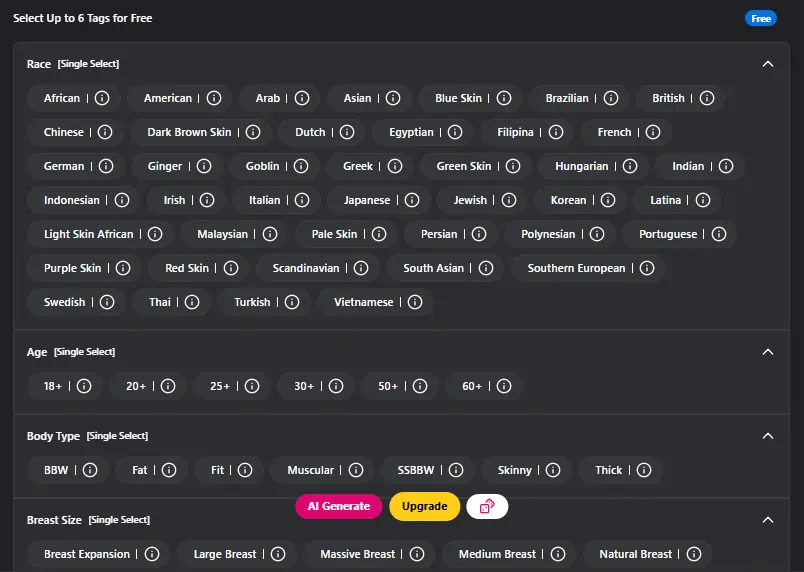Viewport: 804px width, 572px height.
Task: Click the info icon next to Skinny
Action: coord(554,470)
